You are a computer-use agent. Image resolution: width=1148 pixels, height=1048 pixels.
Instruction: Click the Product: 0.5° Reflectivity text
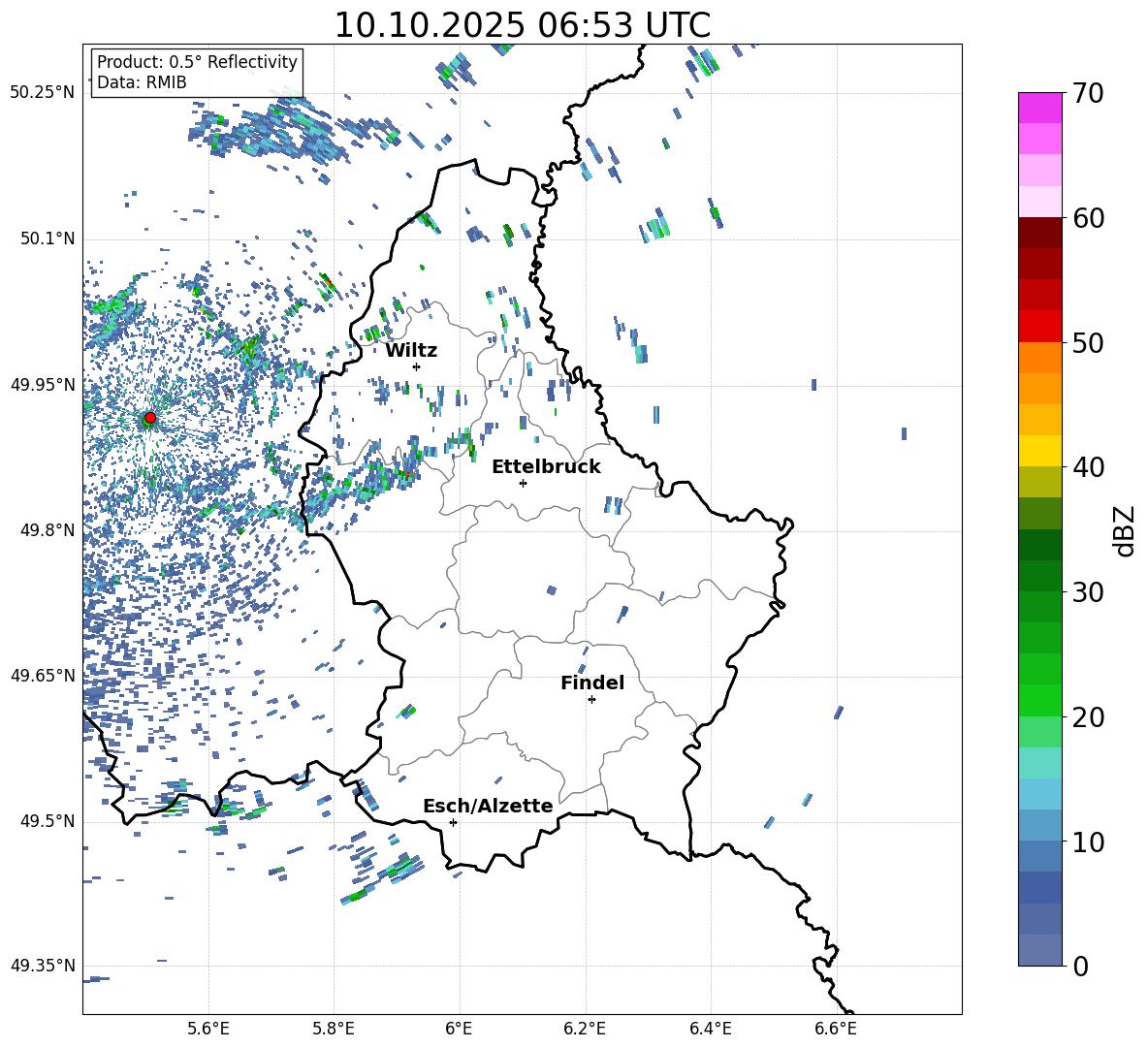(x=197, y=62)
